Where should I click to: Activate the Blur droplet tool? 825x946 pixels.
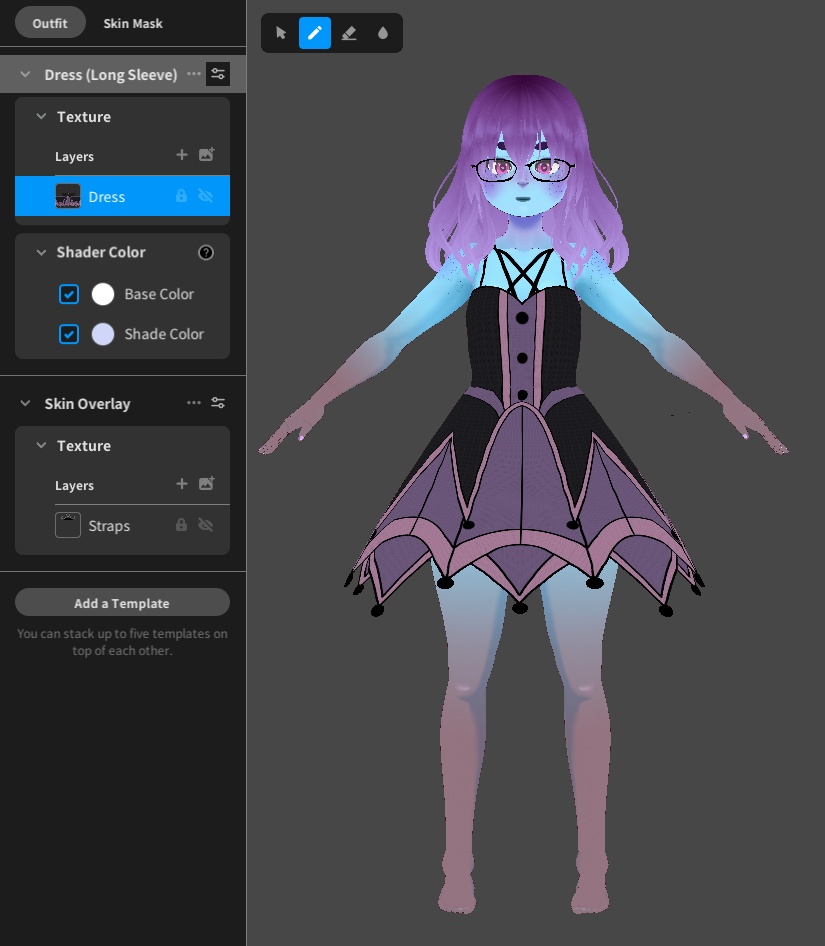[383, 33]
